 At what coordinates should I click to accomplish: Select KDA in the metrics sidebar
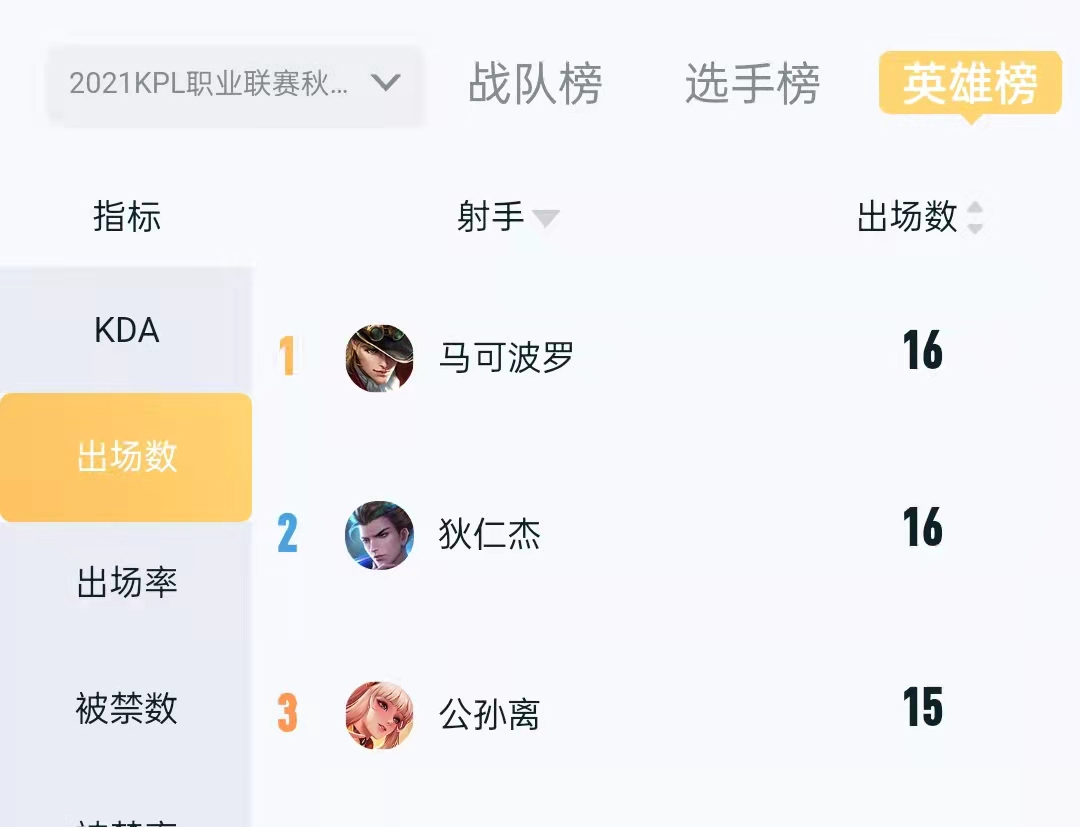coord(127,330)
